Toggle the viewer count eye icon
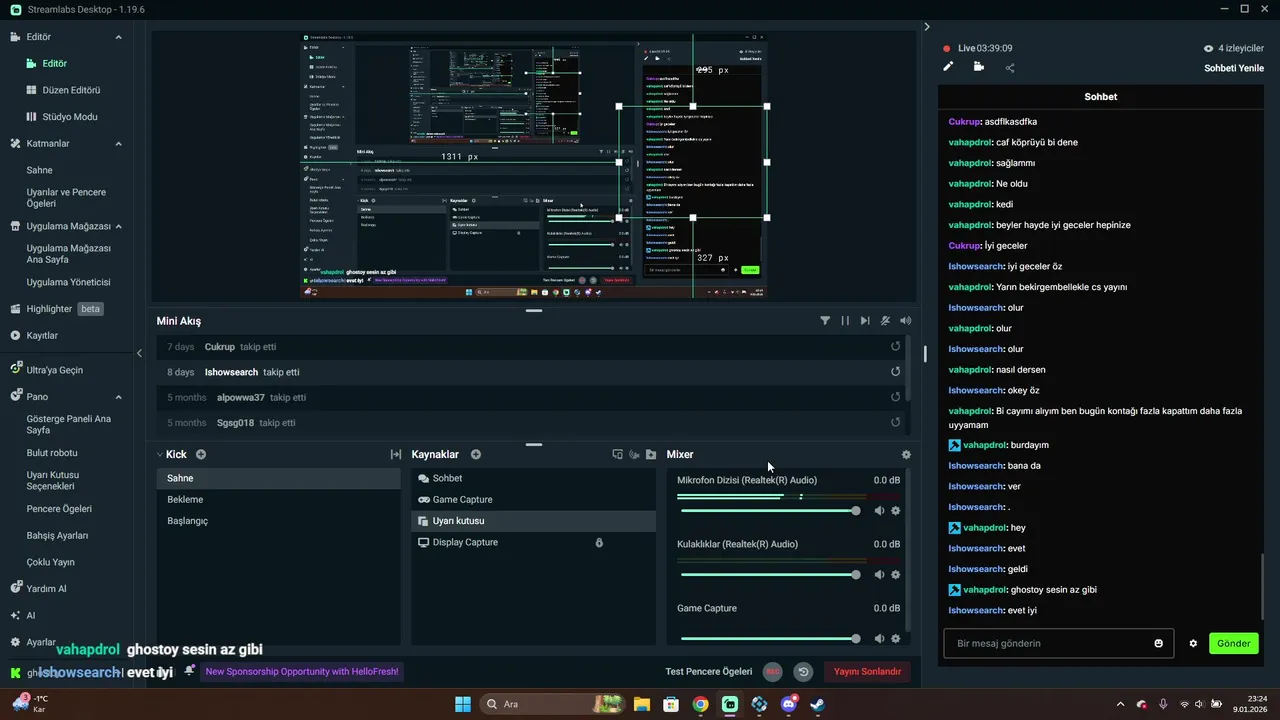Viewport: 1280px width, 720px height. [1208, 48]
